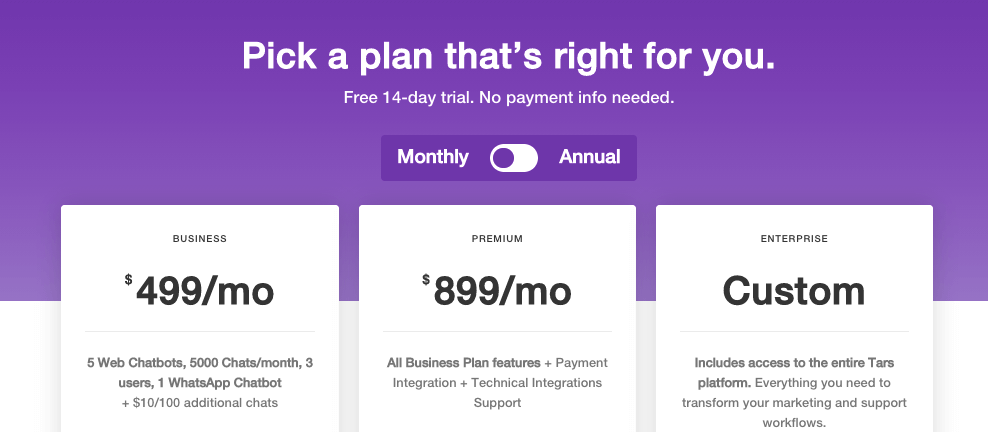This screenshot has width=988, height=432.
Task: Click "Includes access to the entire Tars" text
Action: tap(794, 362)
